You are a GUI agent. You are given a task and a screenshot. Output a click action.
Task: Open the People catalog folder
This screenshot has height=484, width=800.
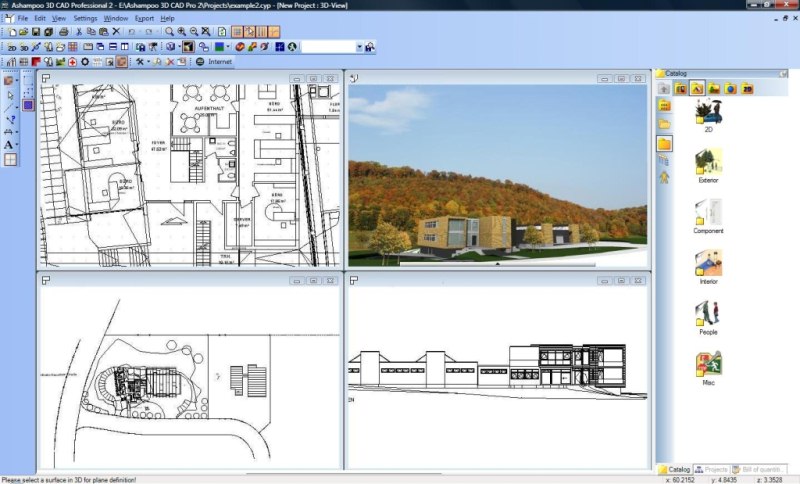click(x=708, y=317)
